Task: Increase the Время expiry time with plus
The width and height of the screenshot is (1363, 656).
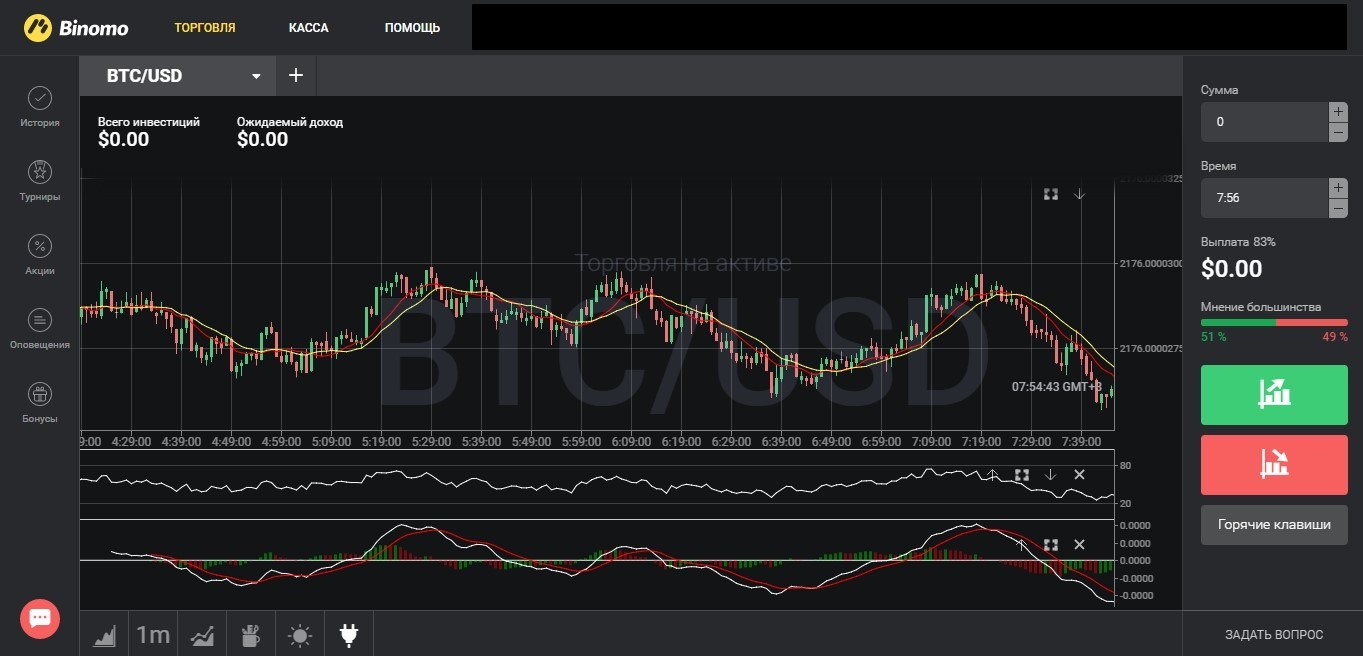Action: pos(1338,188)
